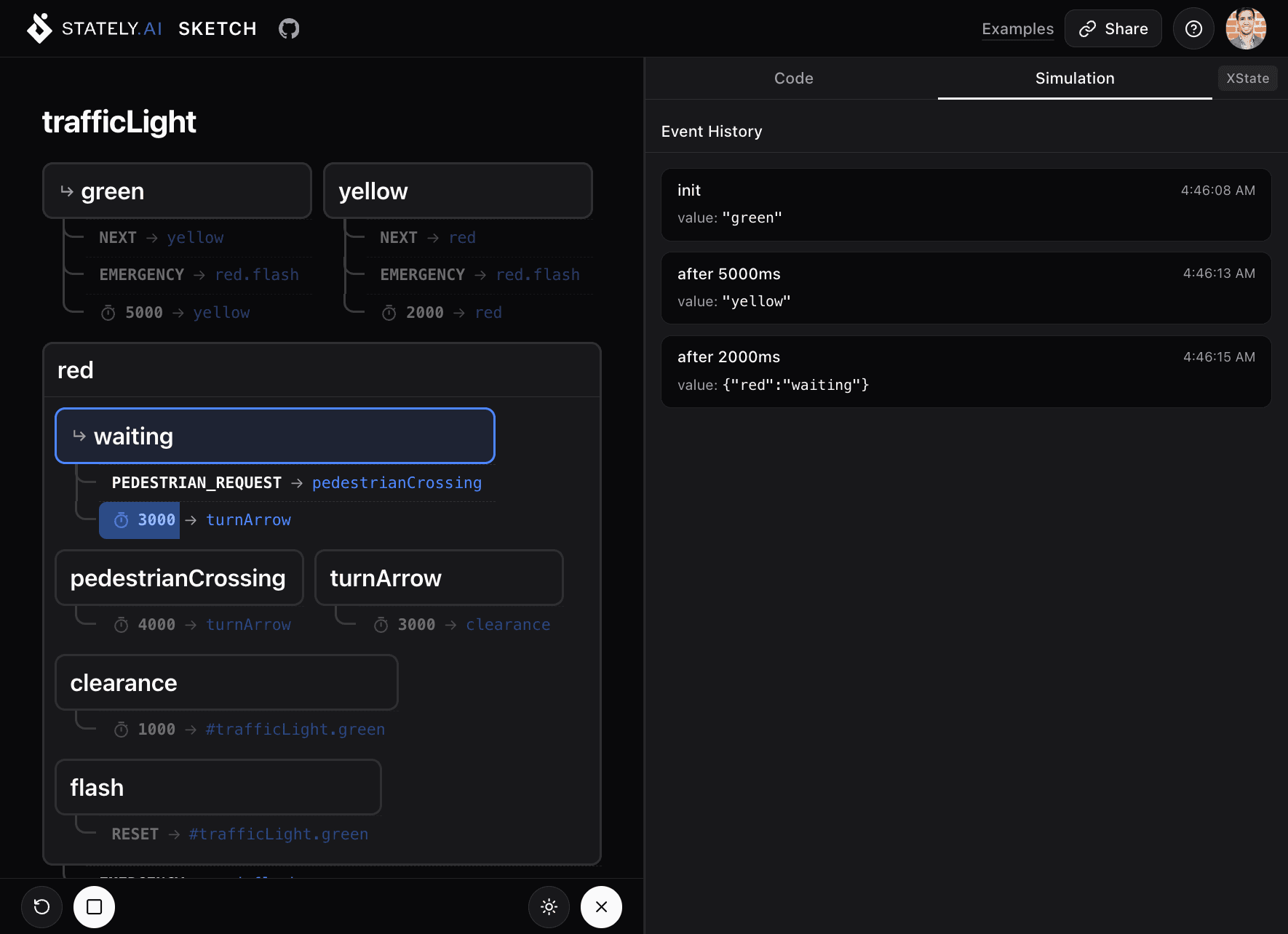Click the Share button
Viewport: 1288px width, 934px height.
point(1113,28)
